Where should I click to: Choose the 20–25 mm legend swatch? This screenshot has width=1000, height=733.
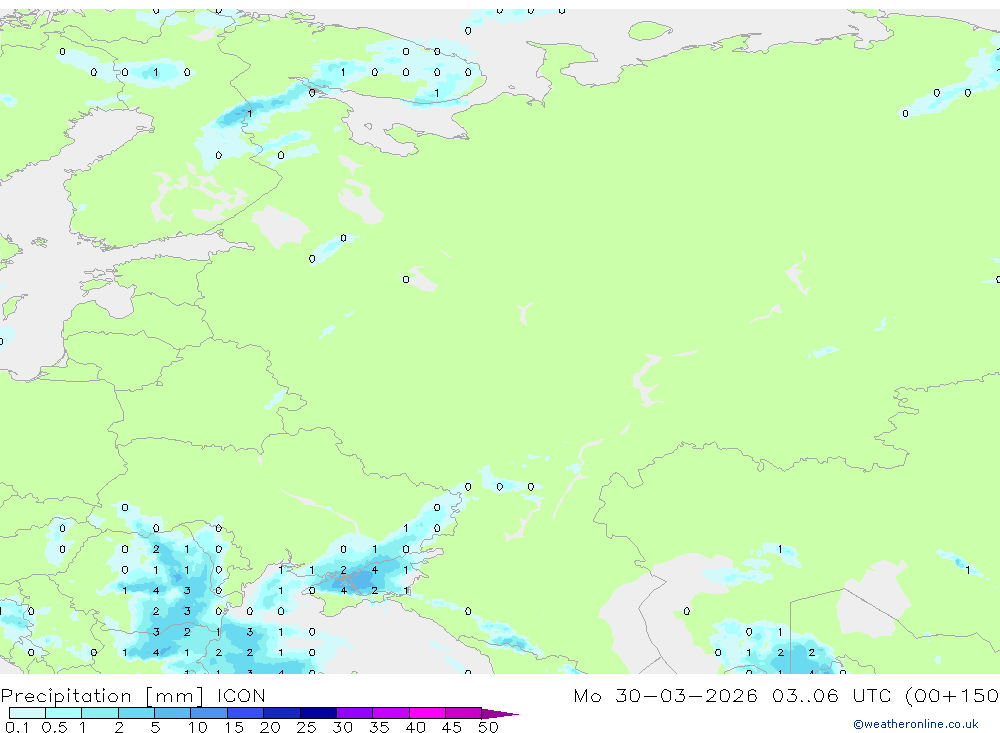(282, 713)
